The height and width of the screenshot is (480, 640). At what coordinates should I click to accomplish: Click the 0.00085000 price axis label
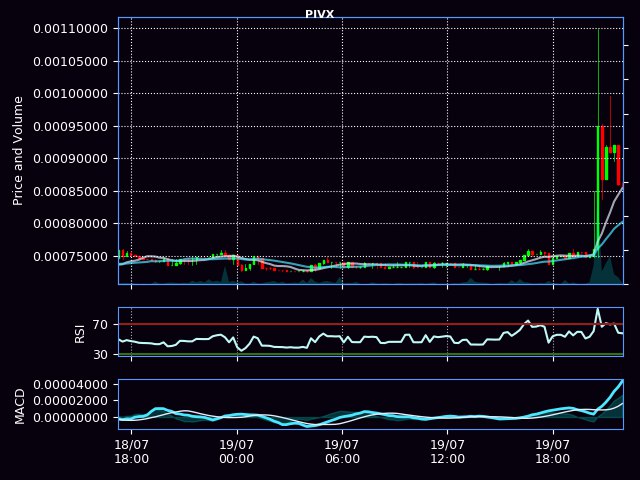(71, 191)
